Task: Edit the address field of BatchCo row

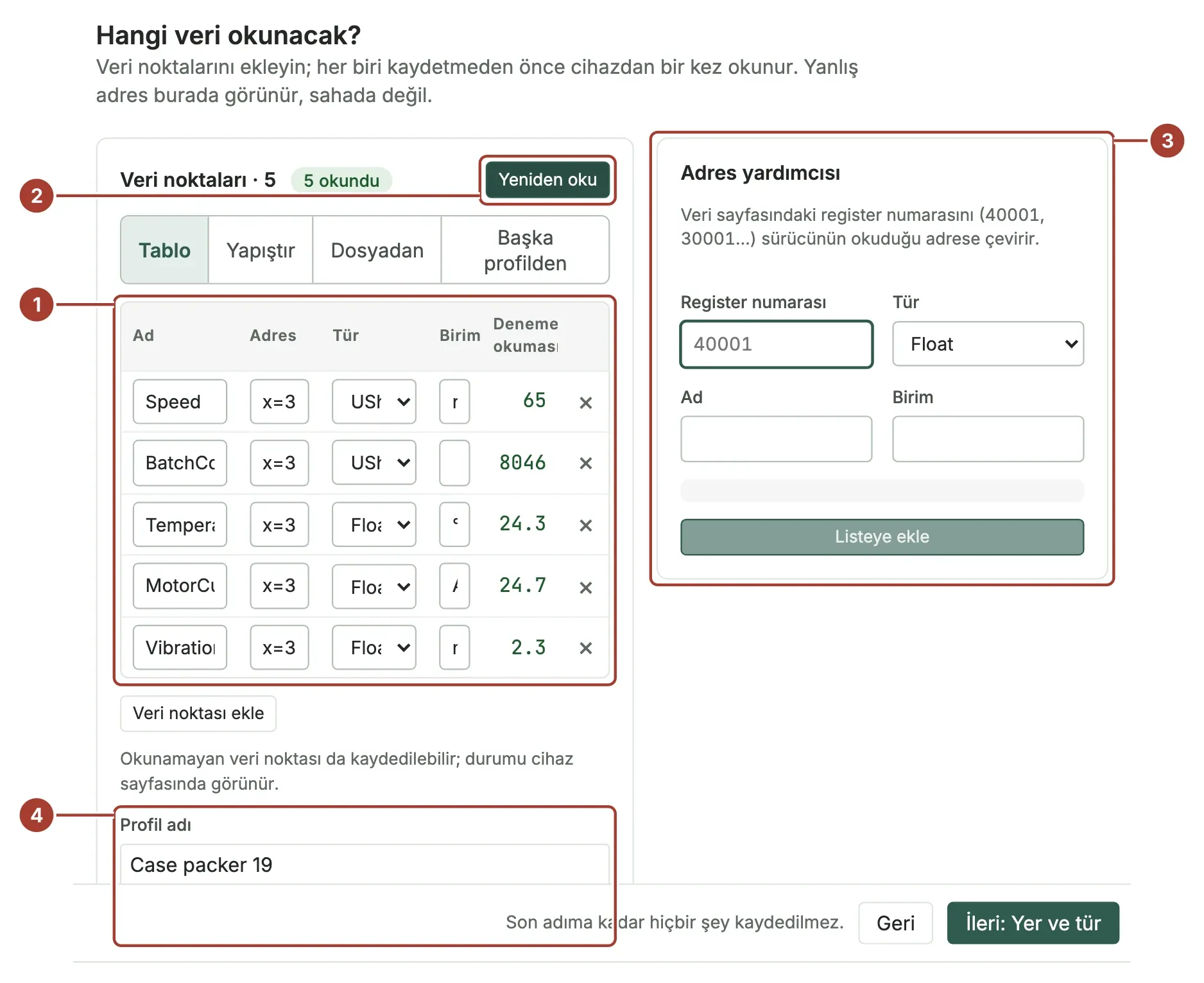Action: pos(279,463)
